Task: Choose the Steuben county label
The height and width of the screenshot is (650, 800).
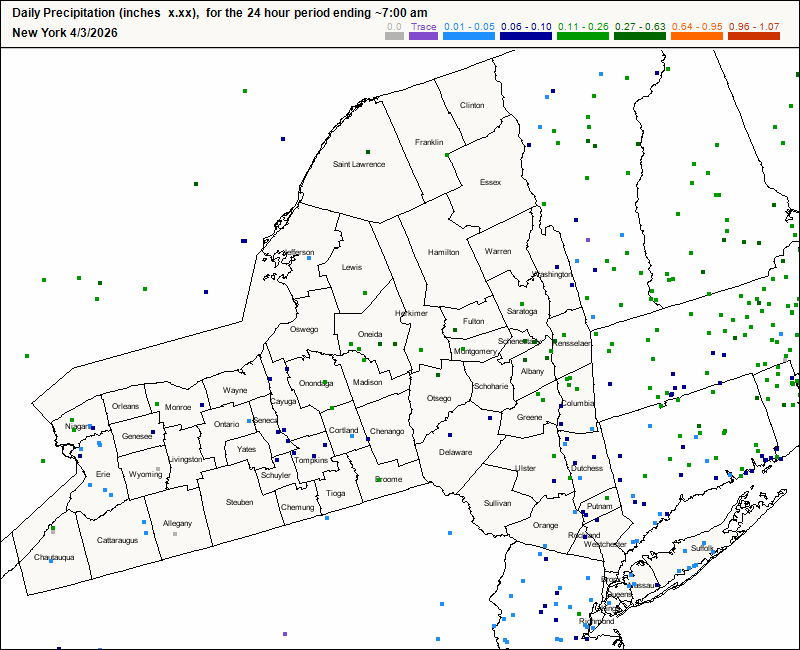Action: [239, 502]
